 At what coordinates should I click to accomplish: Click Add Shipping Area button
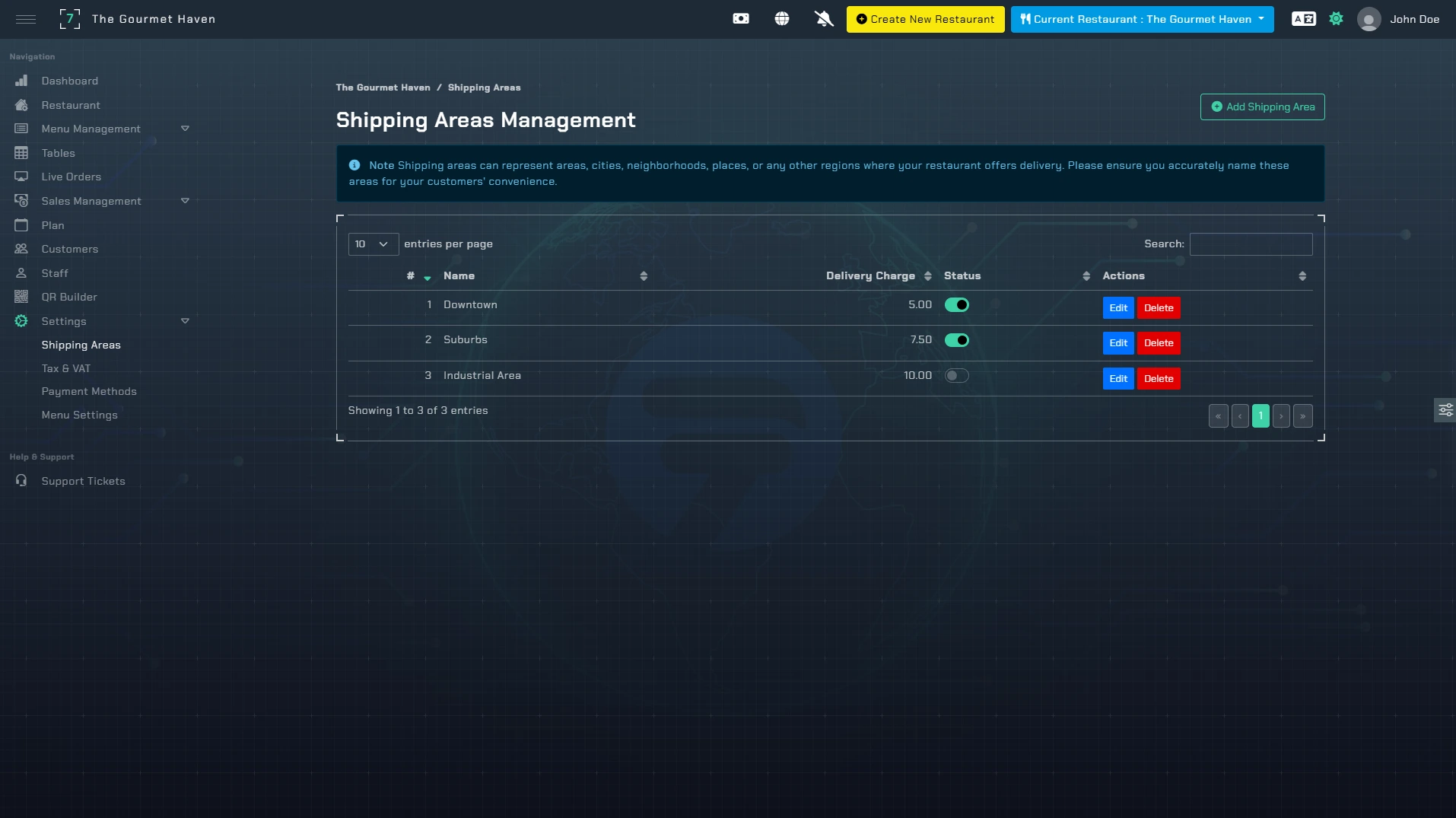coord(1262,107)
